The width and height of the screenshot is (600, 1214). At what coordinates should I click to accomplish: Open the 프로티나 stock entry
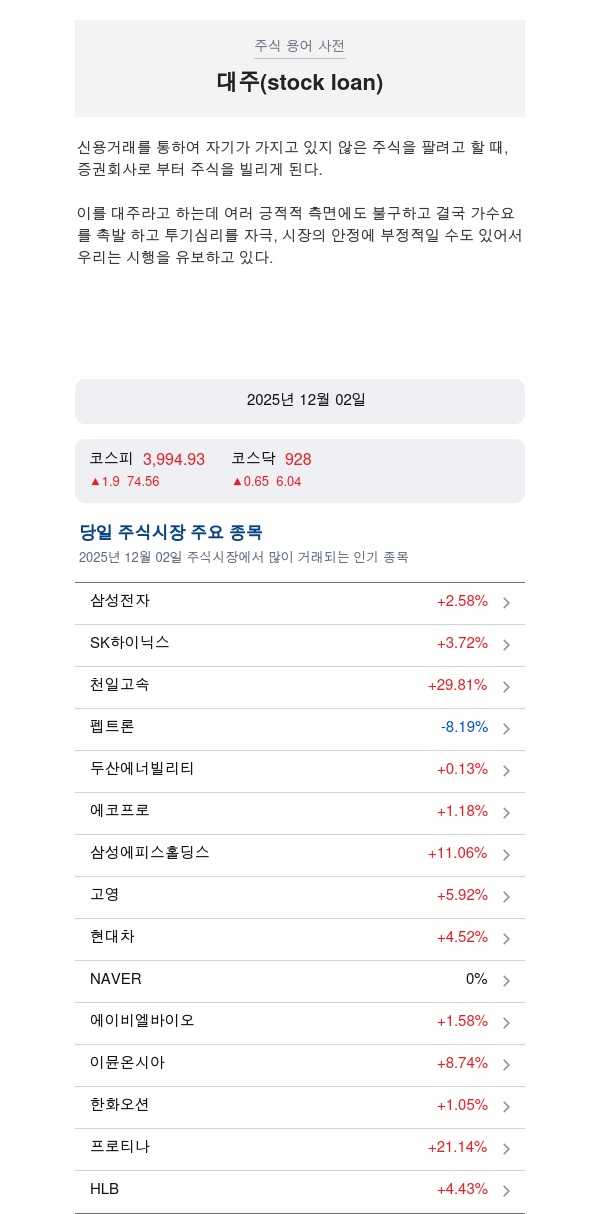119,1147
